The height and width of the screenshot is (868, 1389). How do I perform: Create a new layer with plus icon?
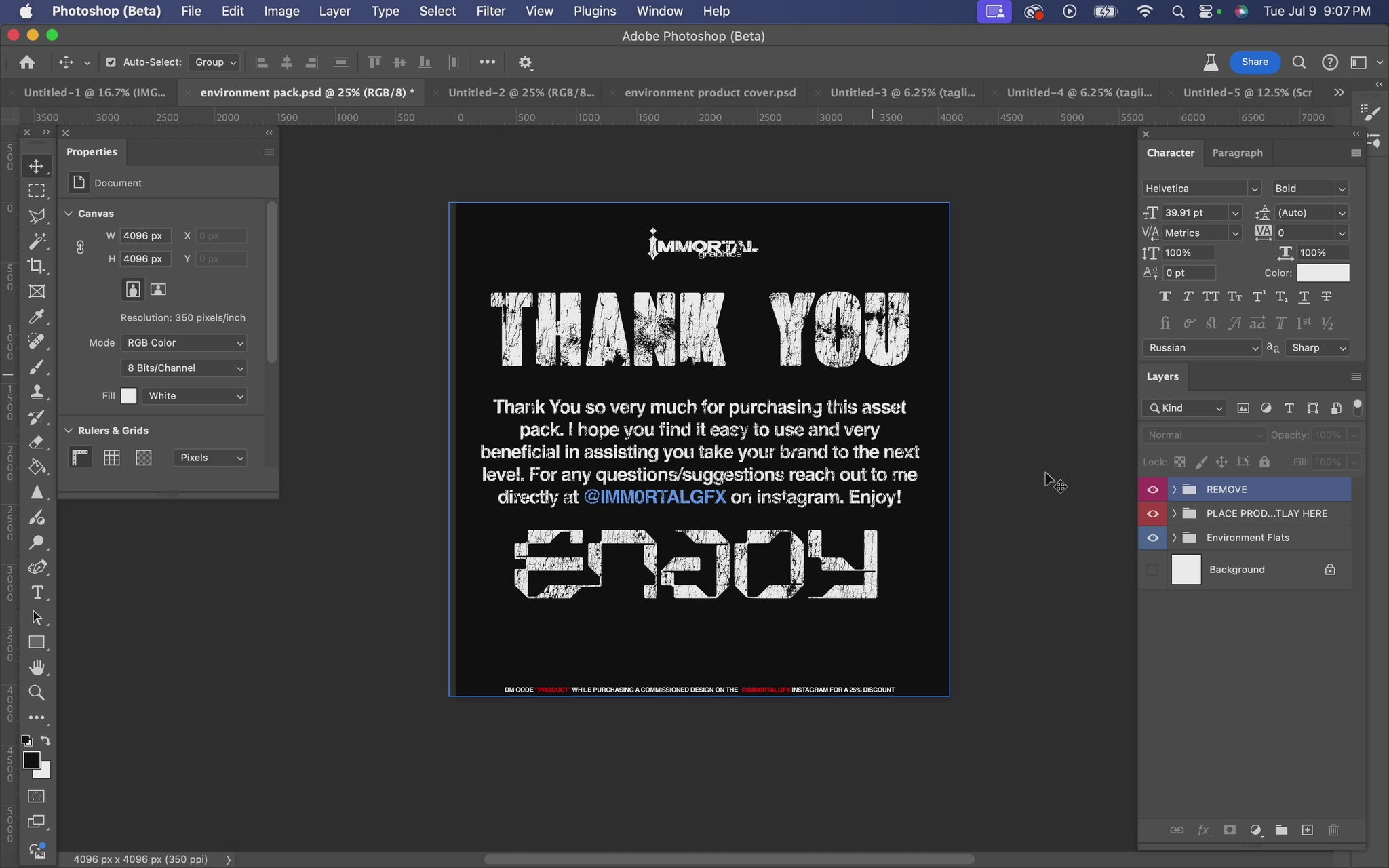pyautogui.click(x=1307, y=830)
